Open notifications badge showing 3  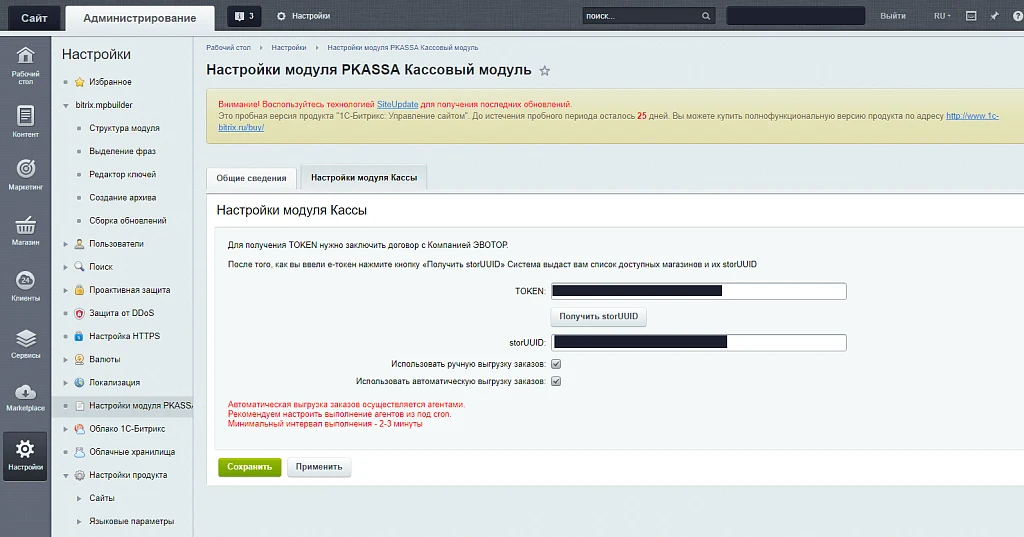click(244, 16)
